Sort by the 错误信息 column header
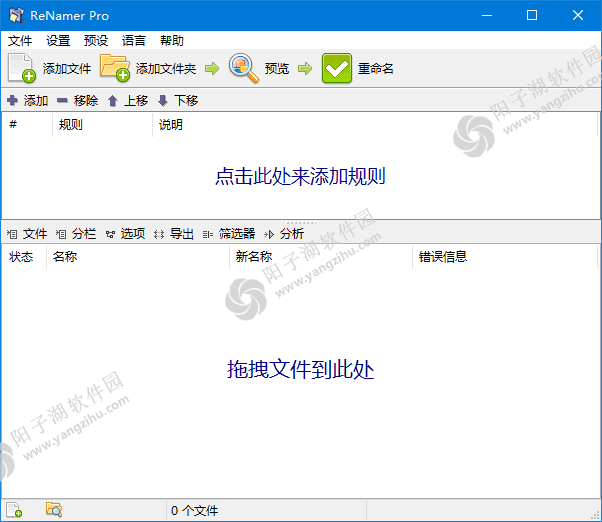 (505, 256)
